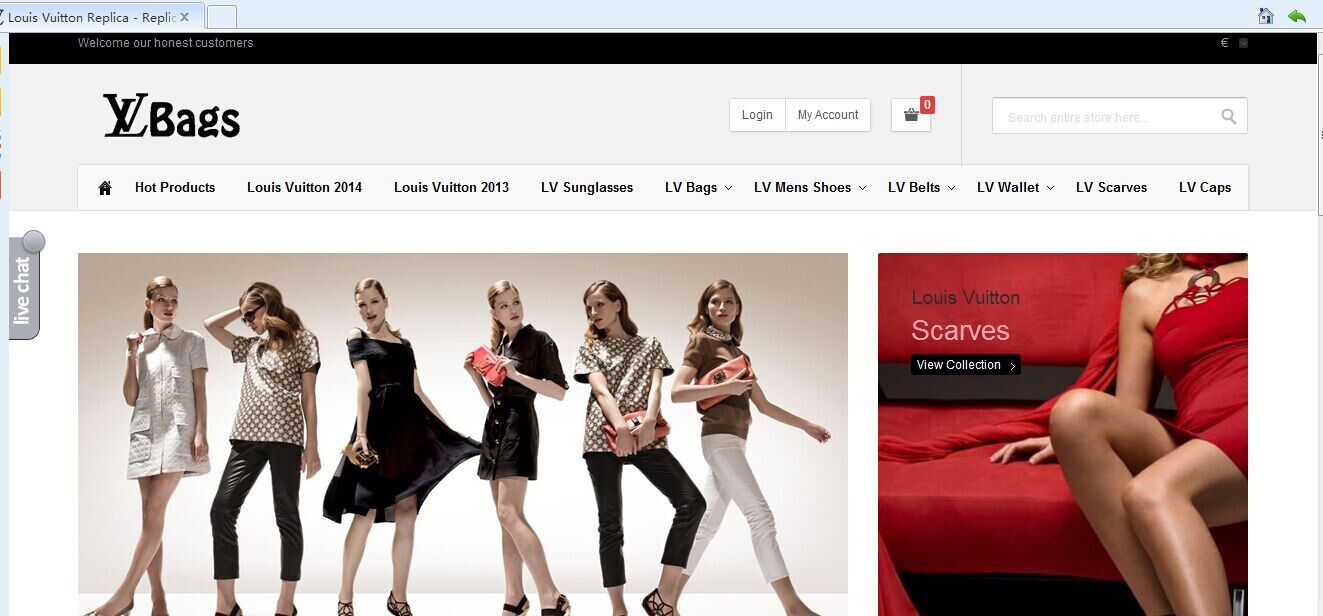Close the Louis Vuitton Replica browser tab
This screenshot has height=616, width=1323.
(185, 17)
